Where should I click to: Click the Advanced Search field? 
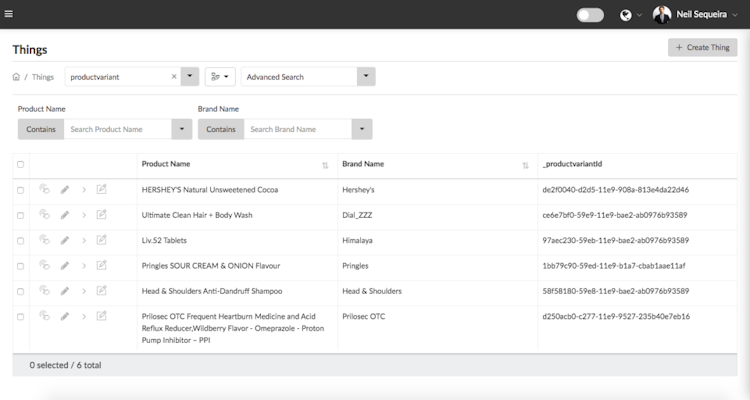pyautogui.click(x=299, y=77)
